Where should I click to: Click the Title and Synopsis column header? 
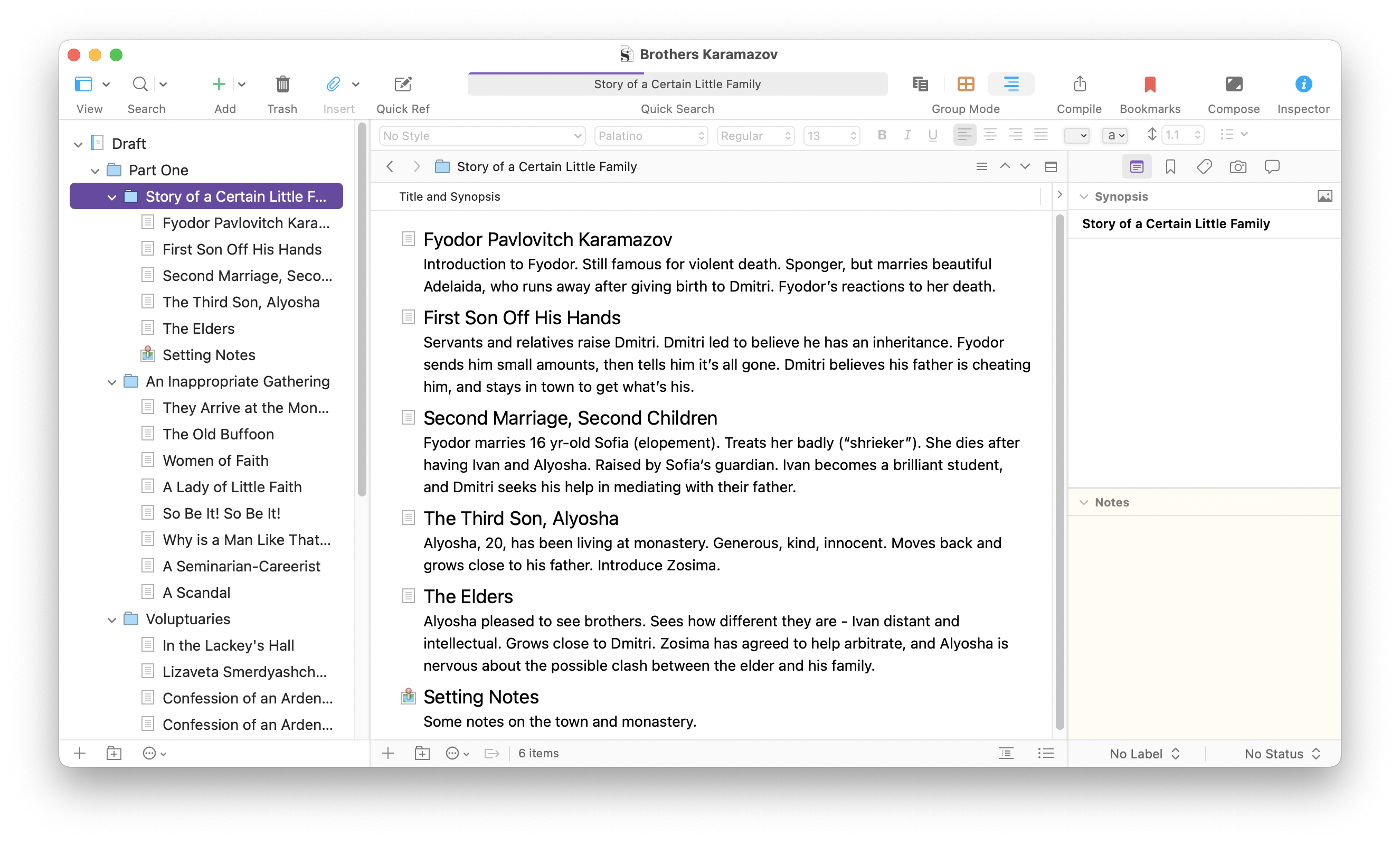tap(449, 196)
